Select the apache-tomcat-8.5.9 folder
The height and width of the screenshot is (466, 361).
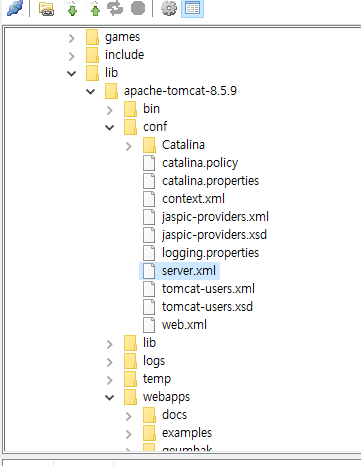point(180,91)
